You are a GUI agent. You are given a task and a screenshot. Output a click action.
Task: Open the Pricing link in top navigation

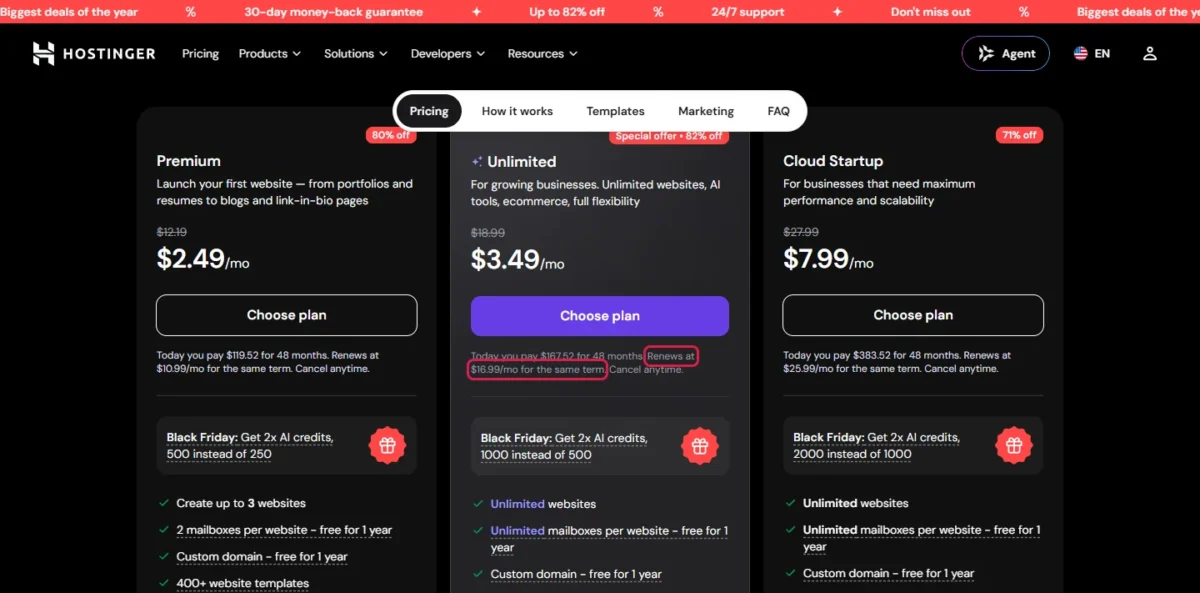pos(200,54)
